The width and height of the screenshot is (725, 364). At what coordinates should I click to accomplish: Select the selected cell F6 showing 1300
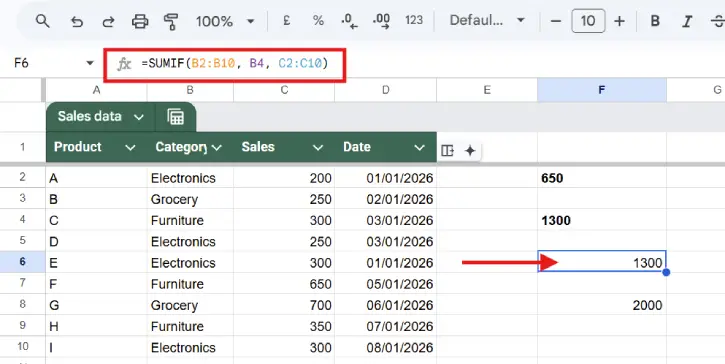click(602, 262)
